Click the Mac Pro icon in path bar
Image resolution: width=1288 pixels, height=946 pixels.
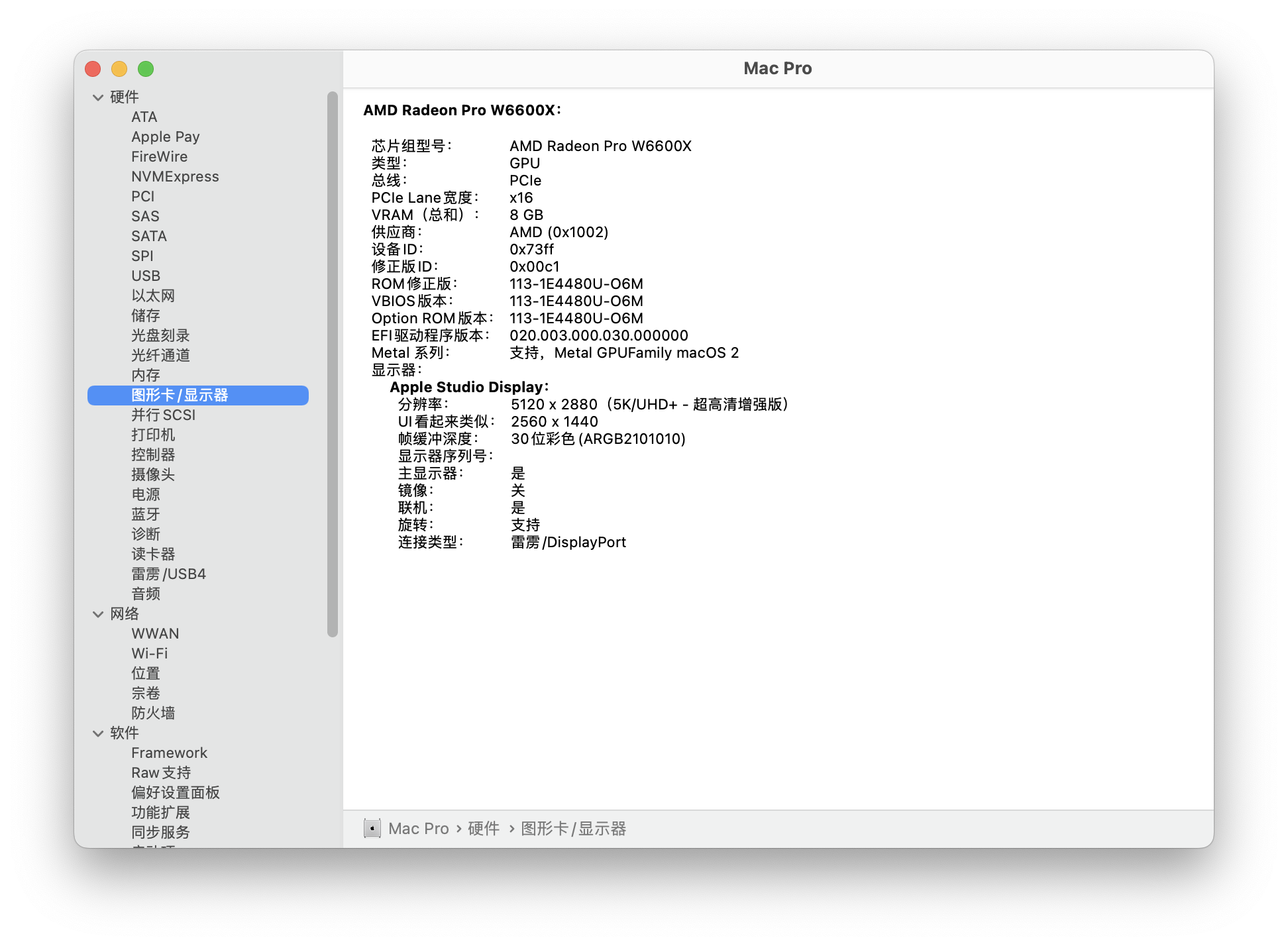tap(372, 828)
